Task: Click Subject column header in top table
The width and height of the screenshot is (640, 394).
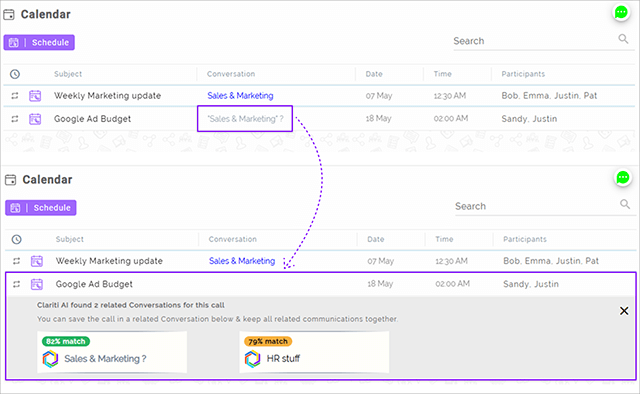Action: 68,74
